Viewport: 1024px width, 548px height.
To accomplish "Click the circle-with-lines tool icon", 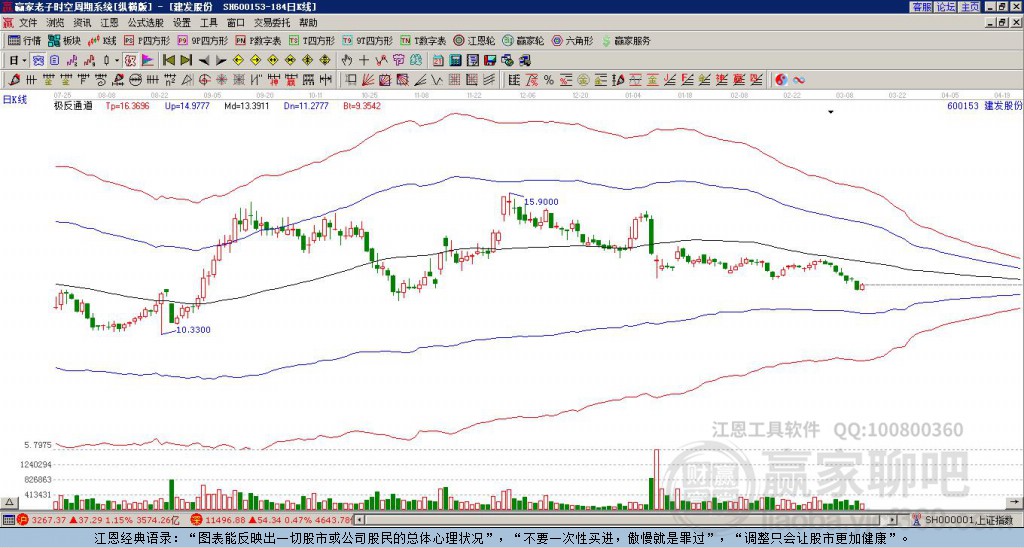I will (x=135, y=80).
